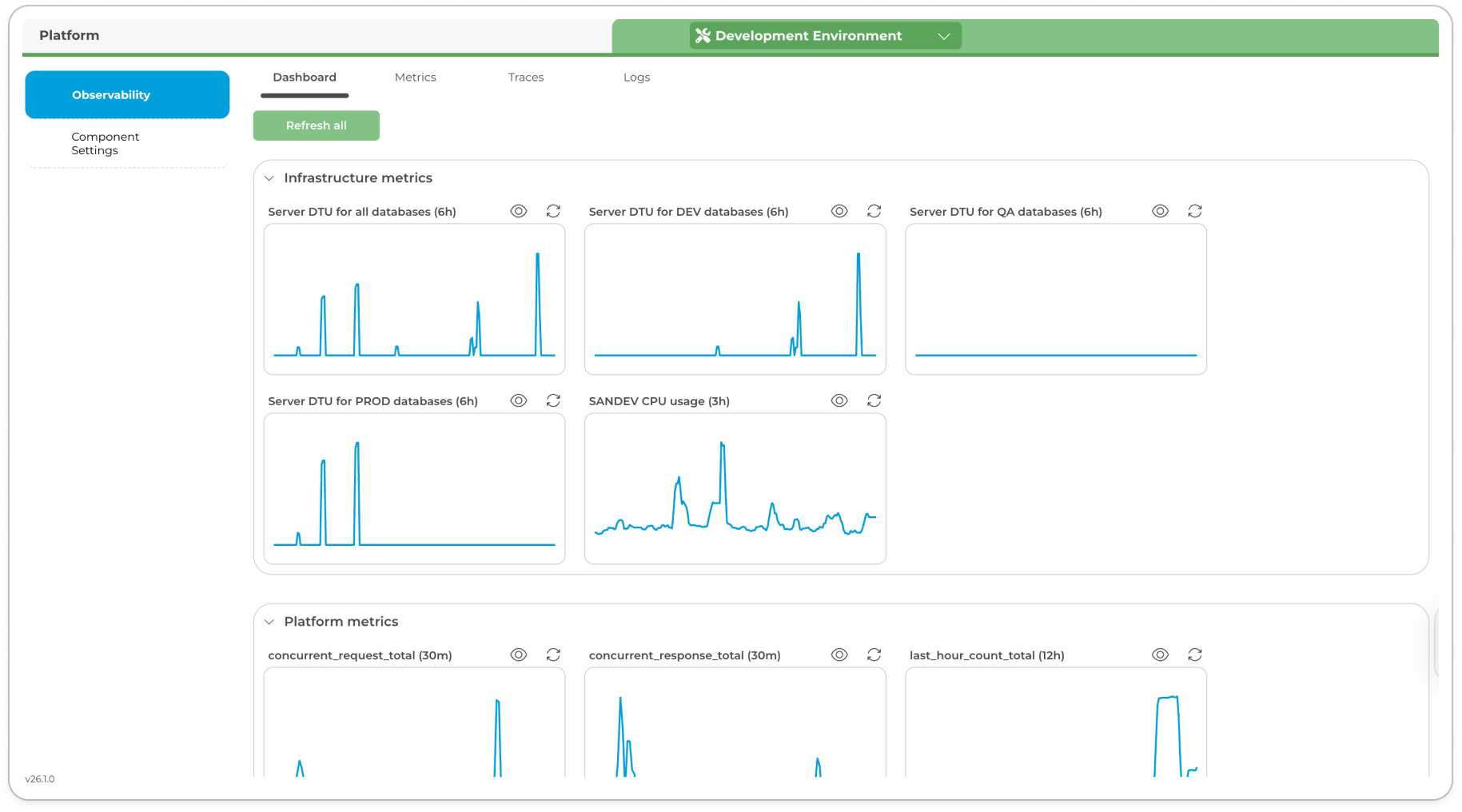Refresh the SANDEV CPU usage chart
The image size is (1462, 812).
[874, 400]
